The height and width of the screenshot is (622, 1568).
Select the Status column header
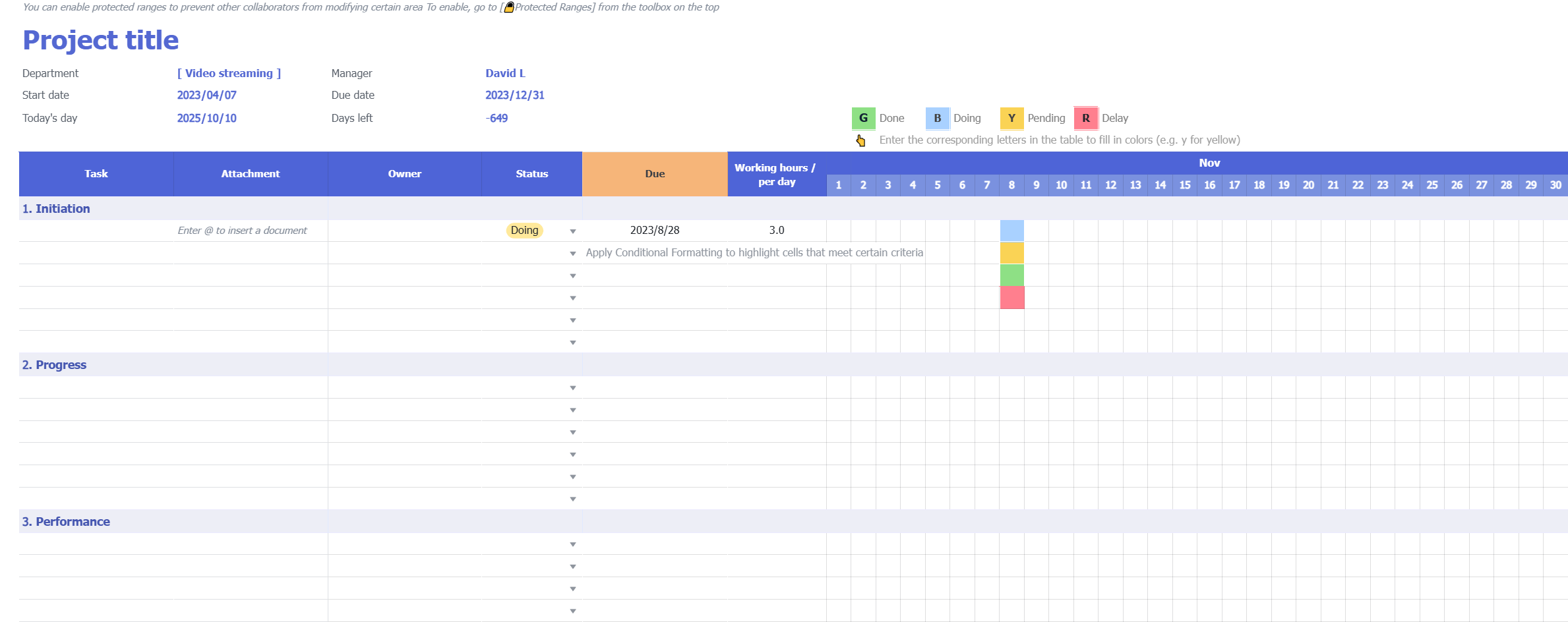pos(532,174)
